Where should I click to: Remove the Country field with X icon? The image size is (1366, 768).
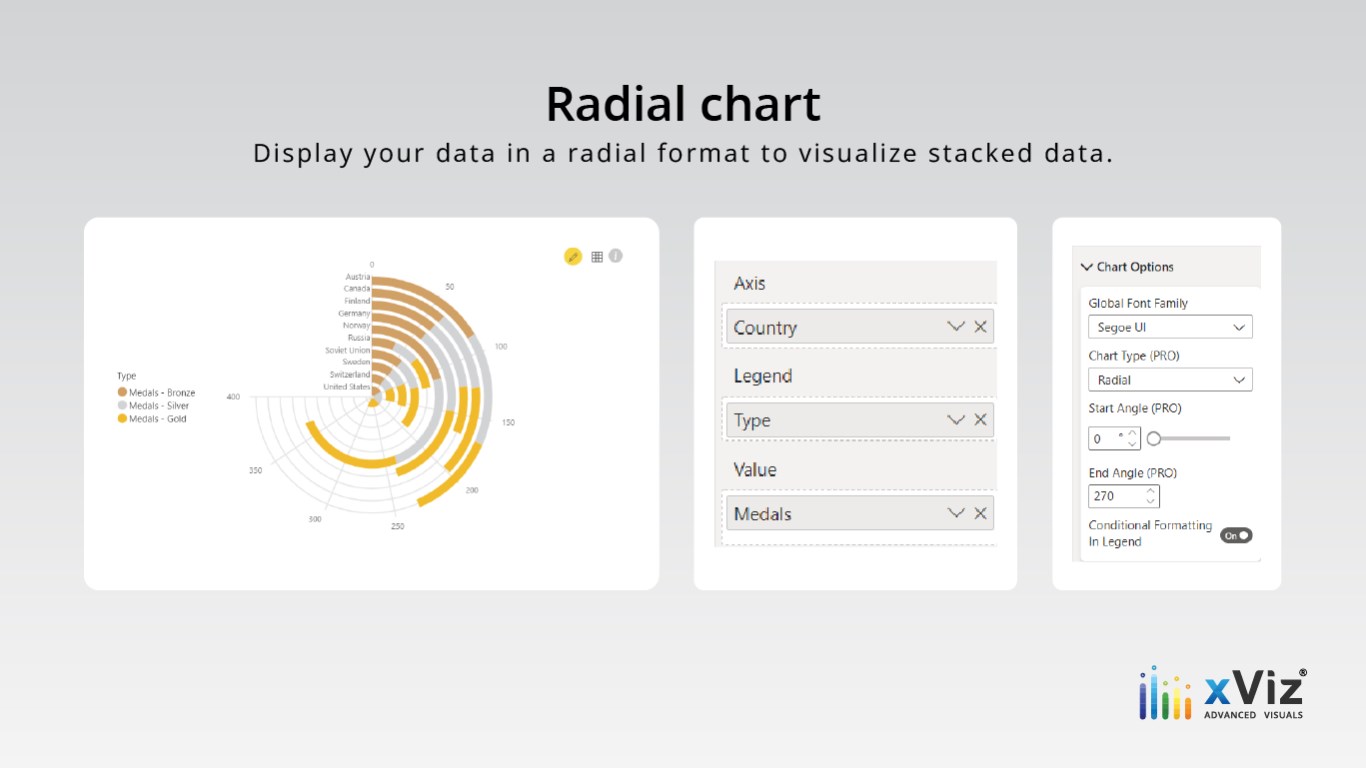tap(980, 327)
